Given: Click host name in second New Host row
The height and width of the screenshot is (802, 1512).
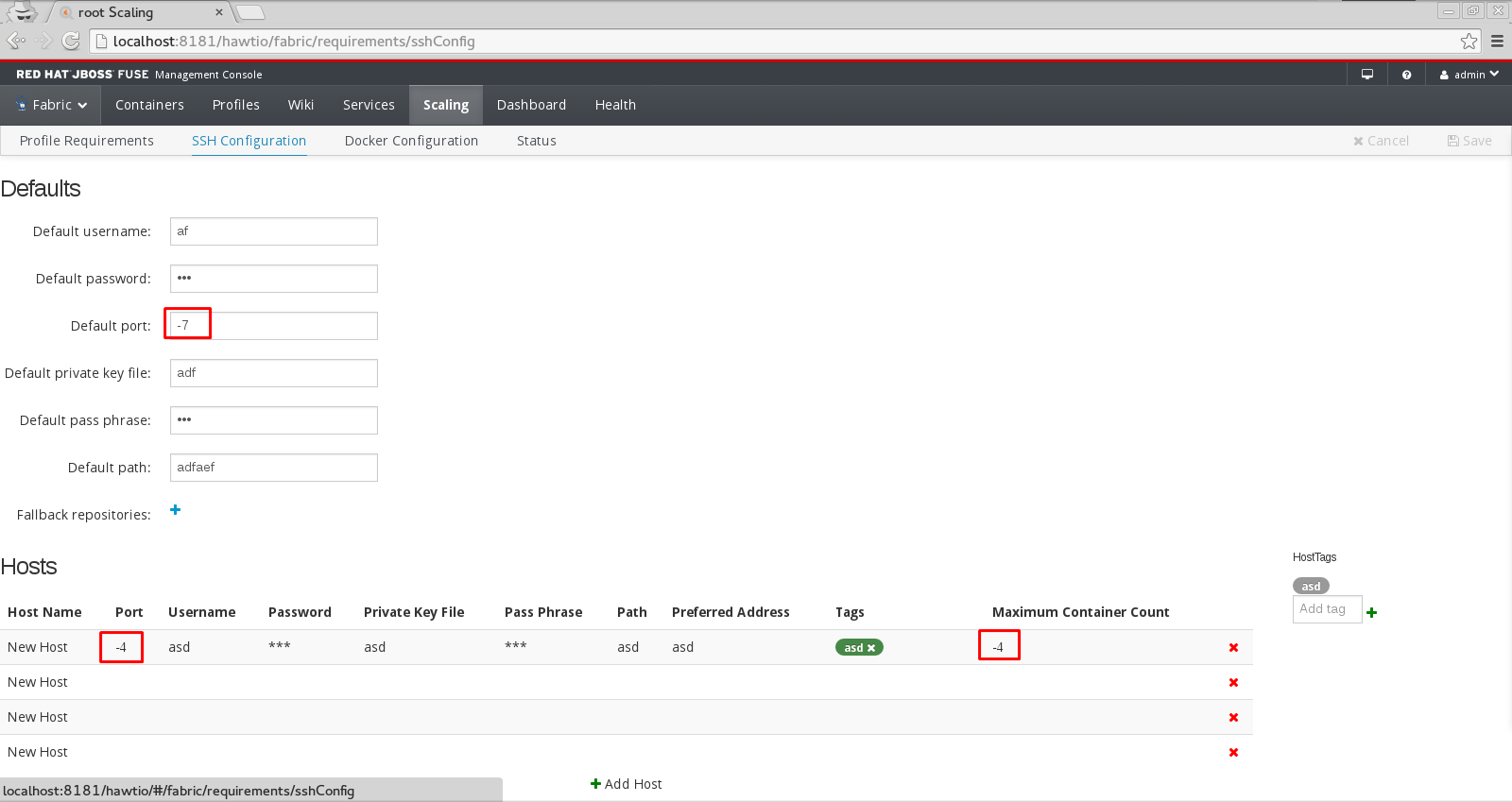Looking at the screenshot, I should (38, 682).
